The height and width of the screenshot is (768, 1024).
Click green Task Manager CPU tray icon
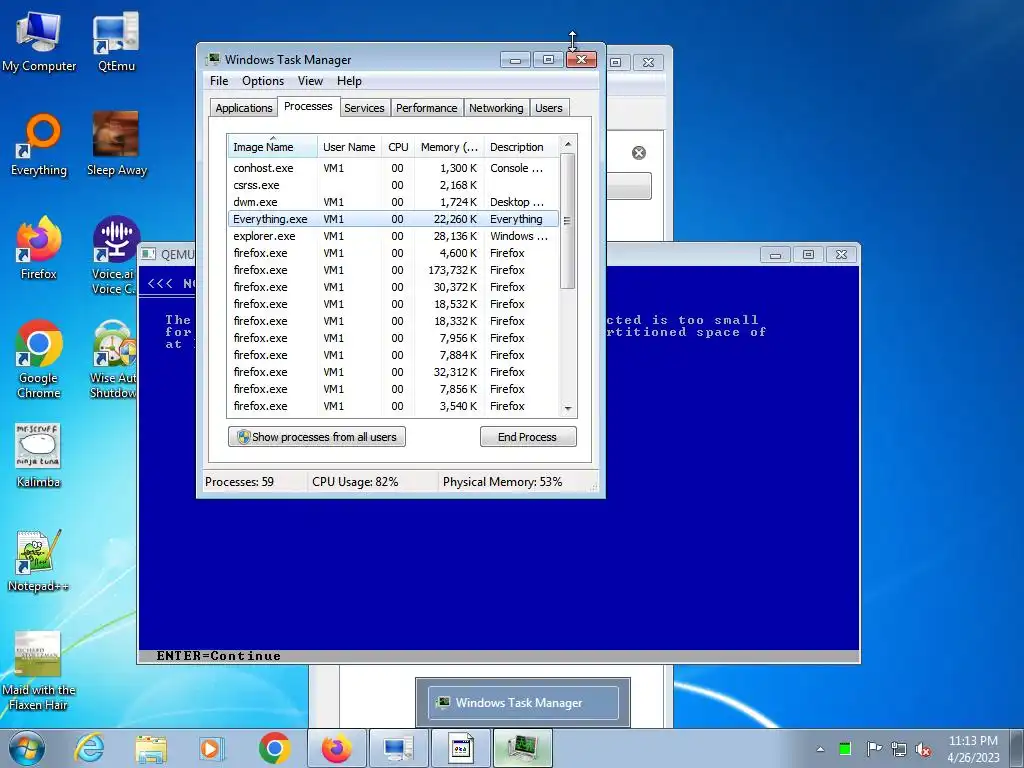(845, 749)
